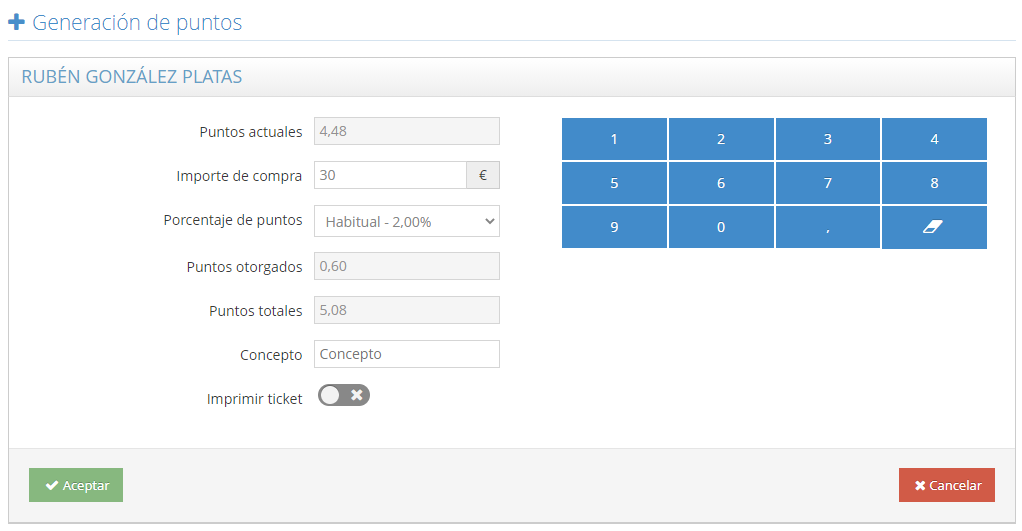
Task: Focus the Importe de compra field
Action: 390,175
